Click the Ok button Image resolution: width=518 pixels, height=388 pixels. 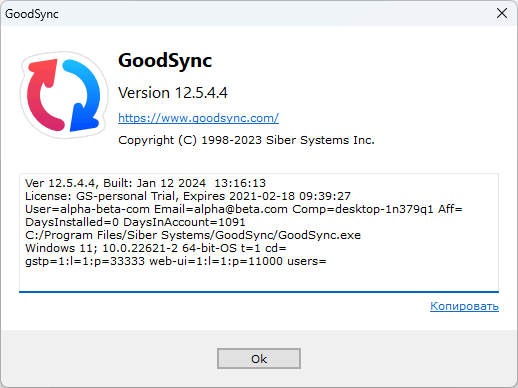(x=259, y=359)
